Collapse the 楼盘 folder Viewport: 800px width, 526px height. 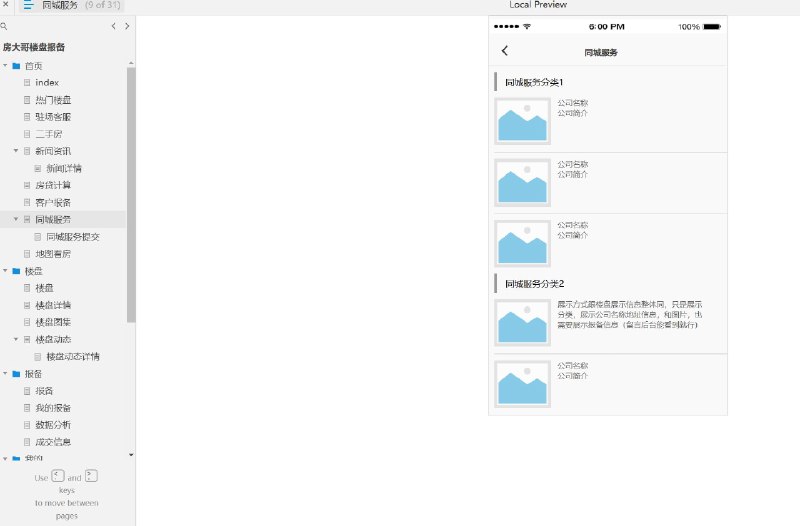point(5,271)
